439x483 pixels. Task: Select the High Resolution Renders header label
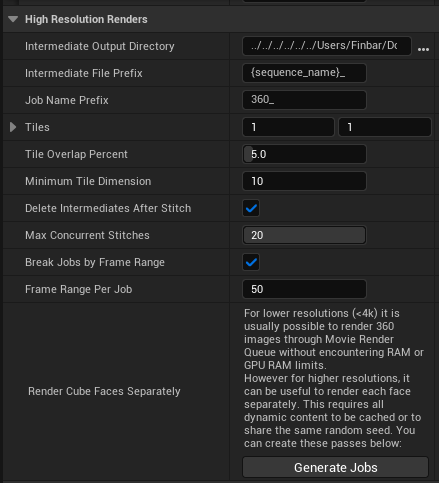86,19
